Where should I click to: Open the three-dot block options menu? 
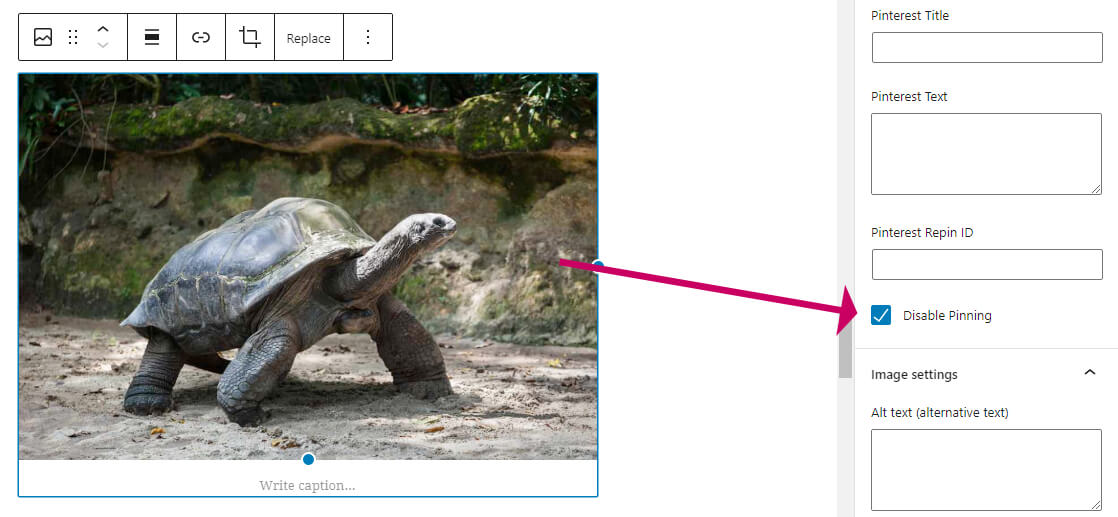pos(367,38)
